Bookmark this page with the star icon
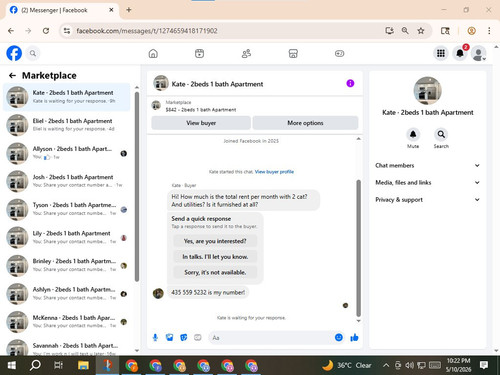Screen dimensions: 500x375 (421, 31)
